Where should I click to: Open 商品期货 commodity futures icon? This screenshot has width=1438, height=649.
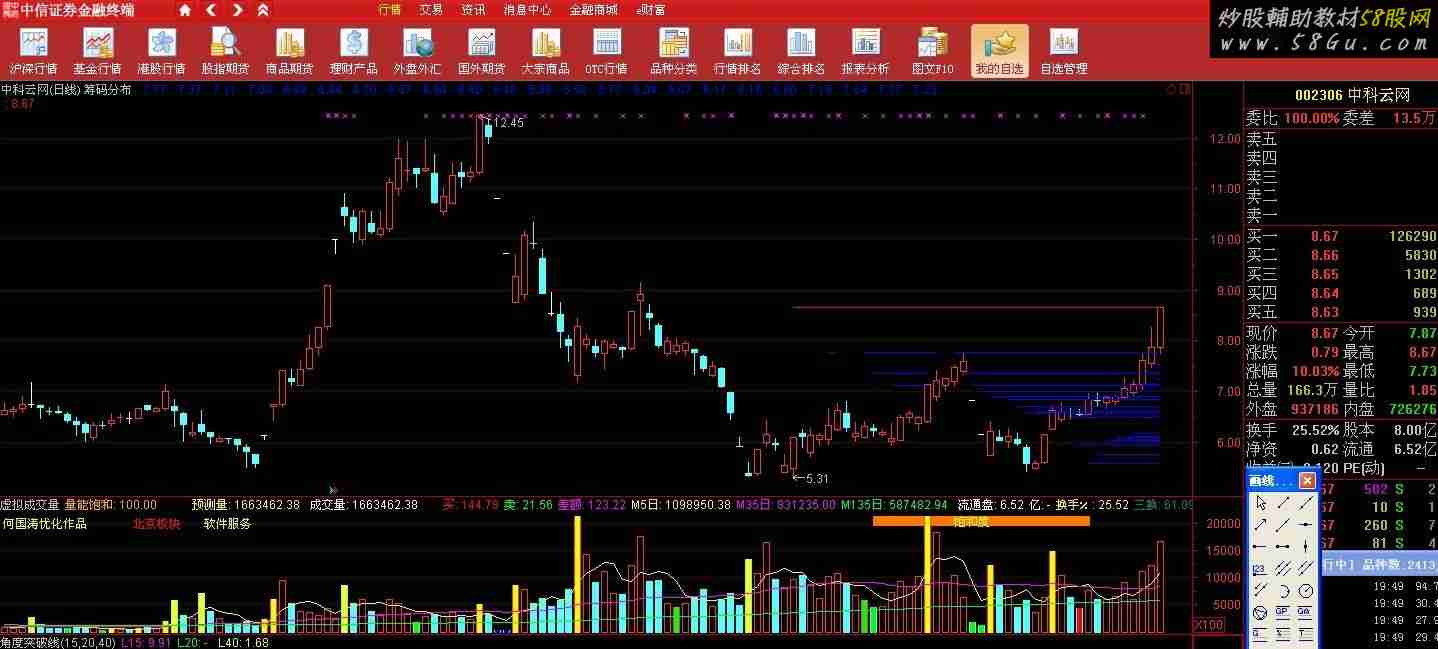[x=289, y=51]
